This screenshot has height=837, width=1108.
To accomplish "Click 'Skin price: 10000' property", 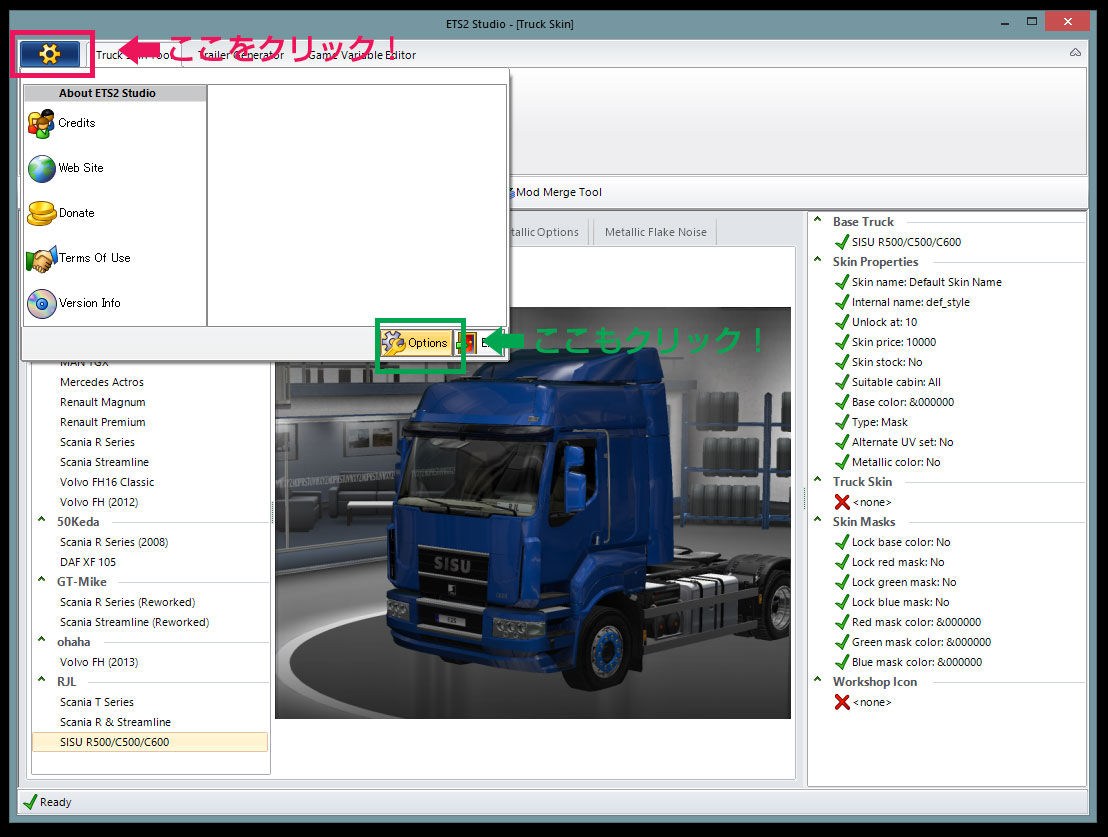I will click(x=885, y=342).
